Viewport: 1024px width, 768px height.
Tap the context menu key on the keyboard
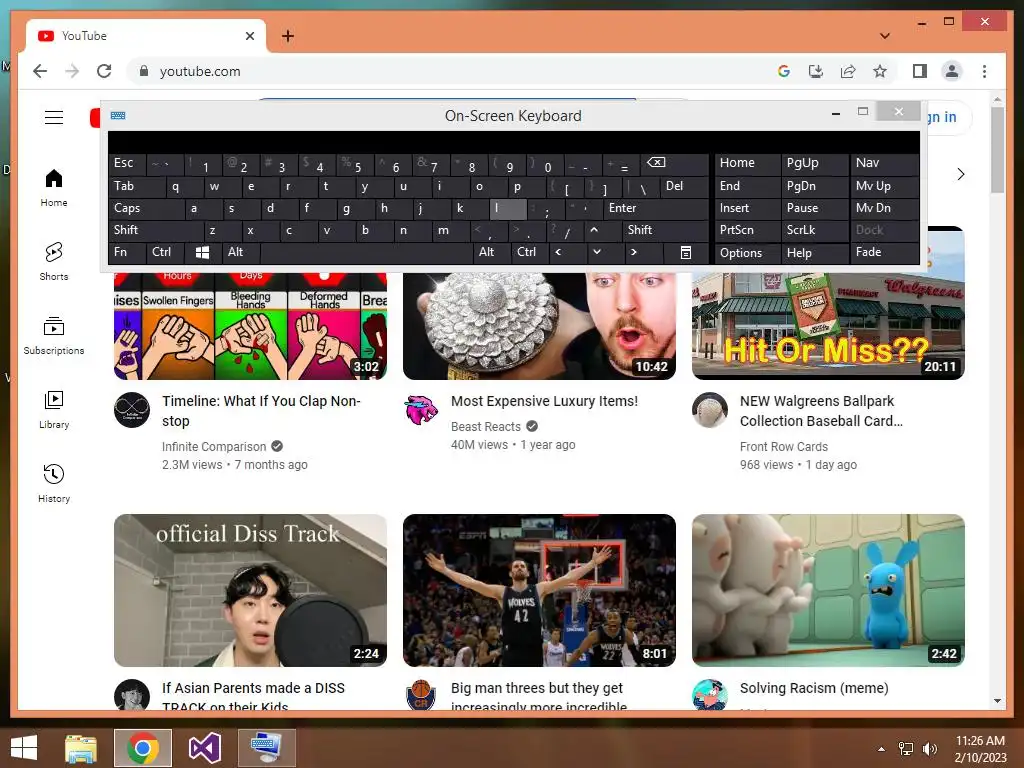(686, 253)
